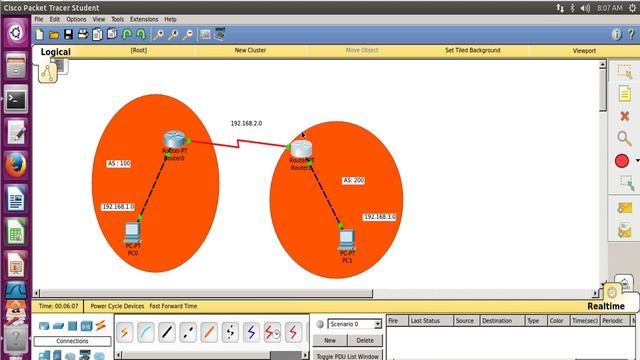Image resolution: width=640 pixels, height=360 pixels.
Task: Open the Extensions menu
Action: pos(144,19)
